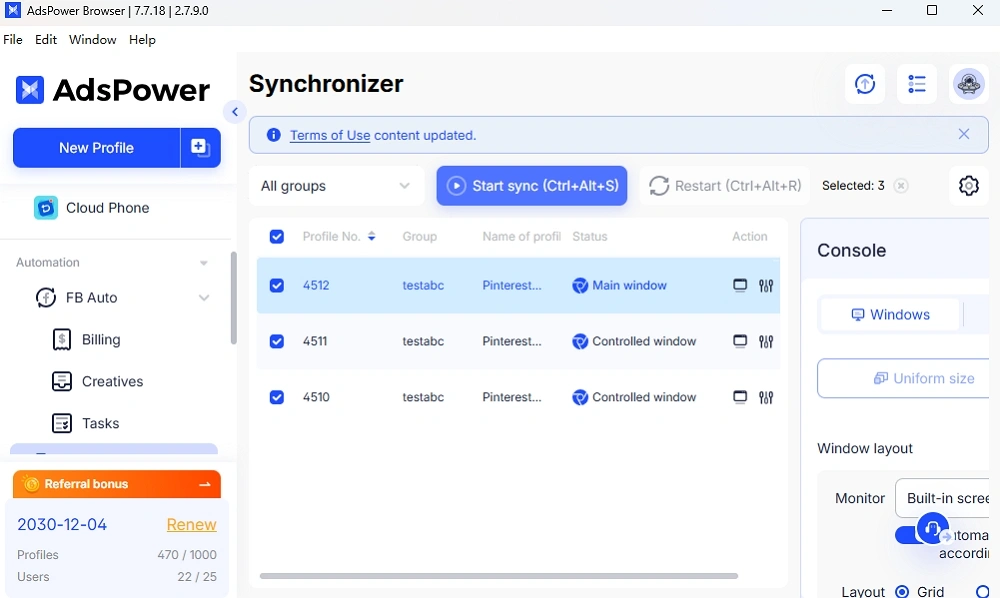
Task: Open the adjust settings icon for profile 4511
Action: click(x=766, y=341)
